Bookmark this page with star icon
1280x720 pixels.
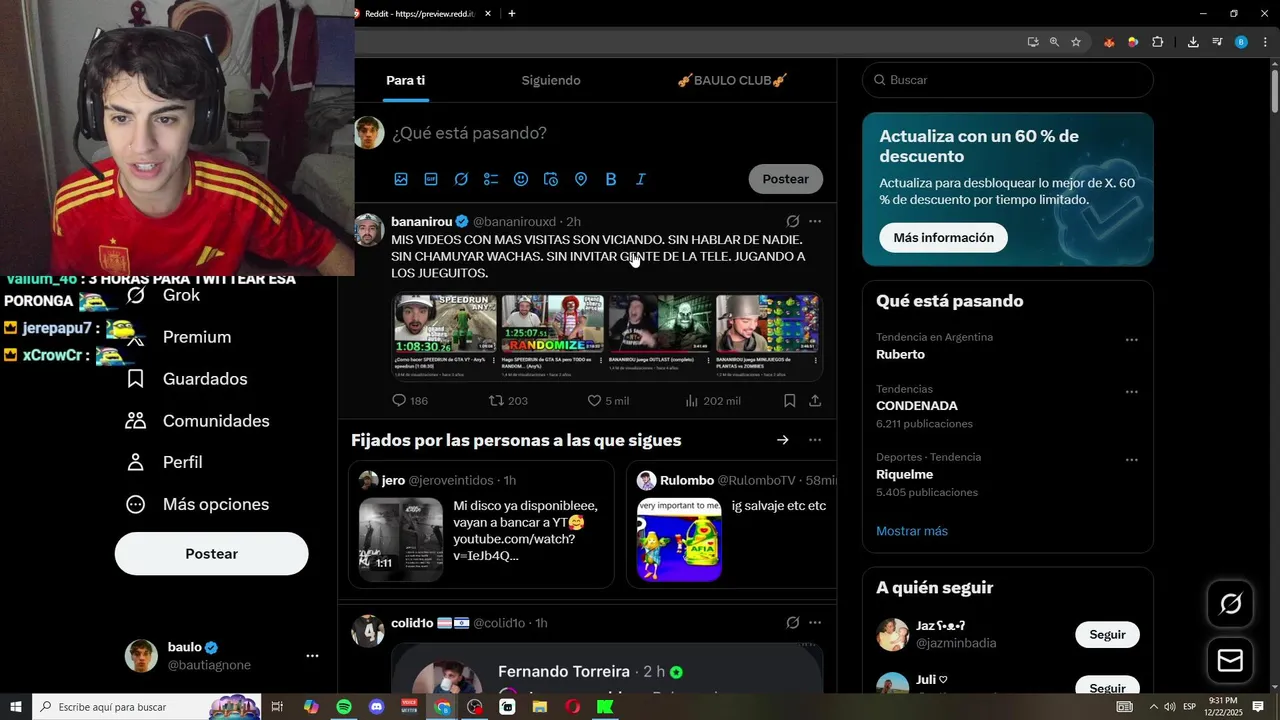[x=1076, y=42]
